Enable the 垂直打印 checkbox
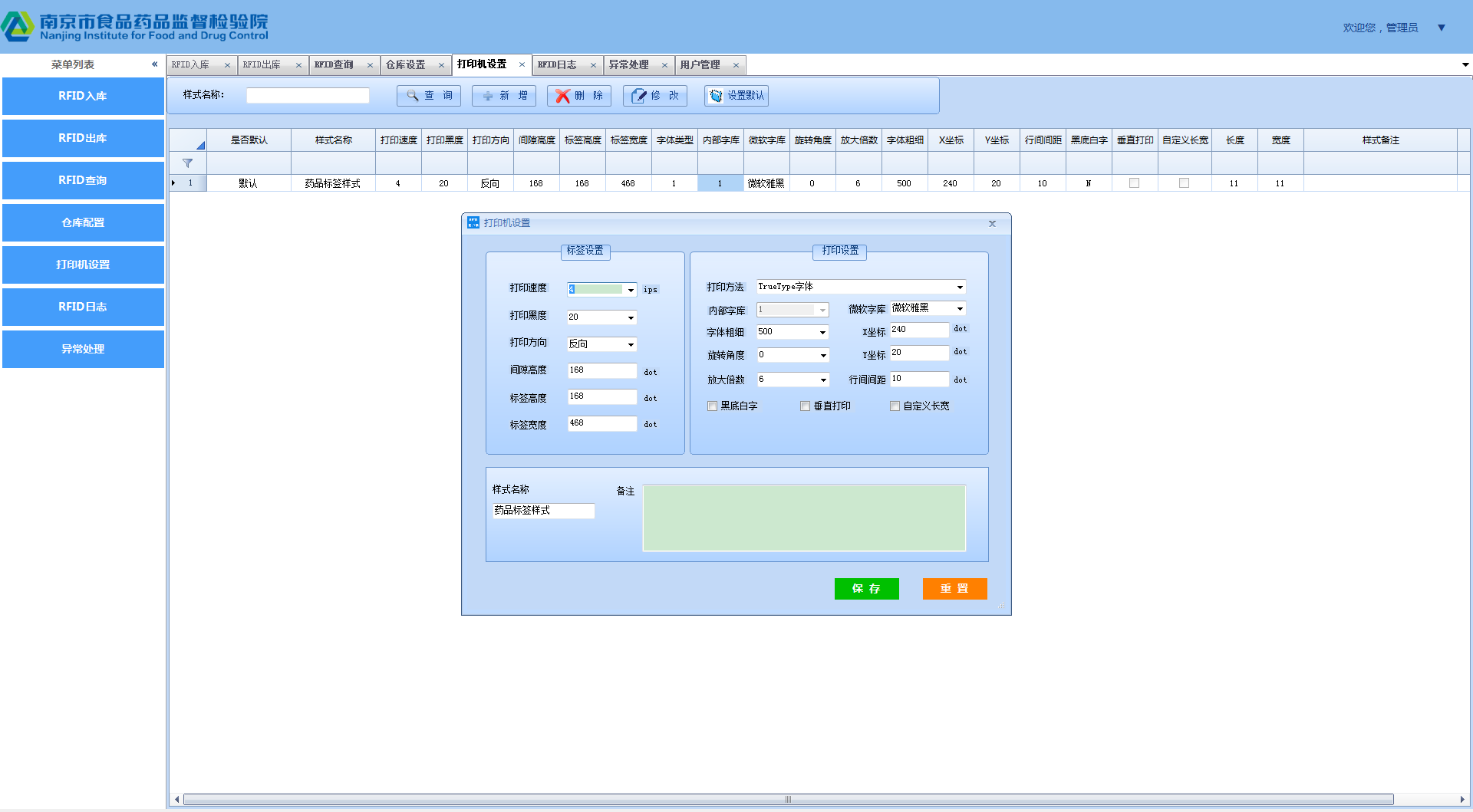Viewport: 1473px width, 812px height. [805, 406]
